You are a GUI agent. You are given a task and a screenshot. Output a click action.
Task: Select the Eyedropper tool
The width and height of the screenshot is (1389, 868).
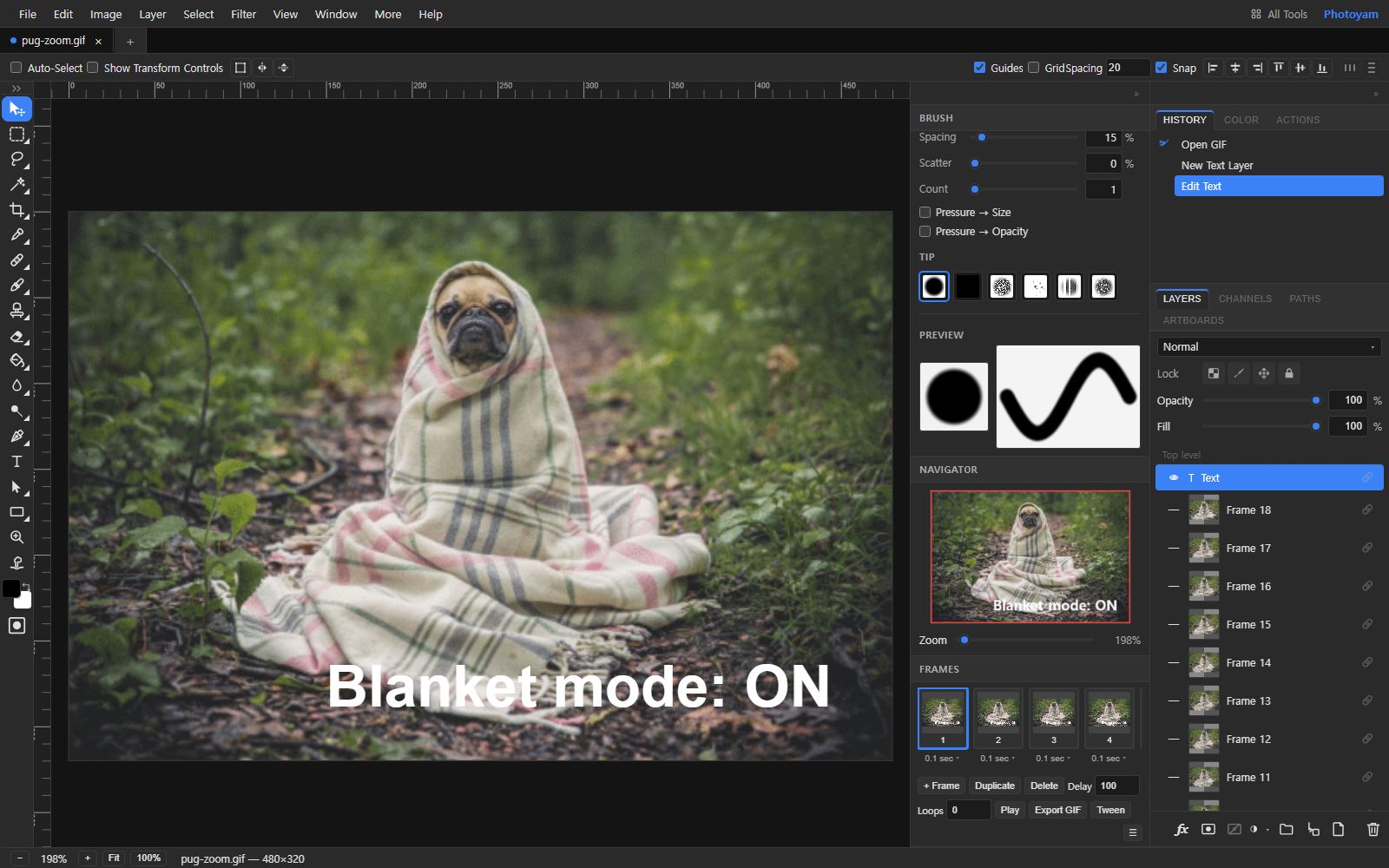click(x=16, y=234)
